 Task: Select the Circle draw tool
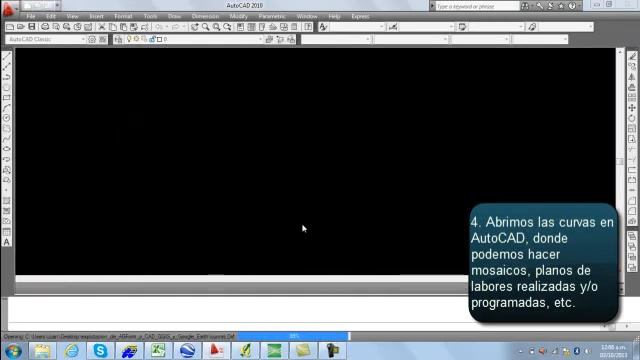[7, 118]
